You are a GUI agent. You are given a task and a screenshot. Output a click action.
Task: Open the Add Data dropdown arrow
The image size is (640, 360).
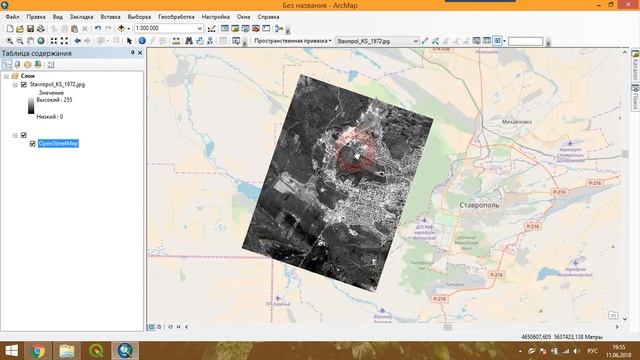tap(128, 29)
